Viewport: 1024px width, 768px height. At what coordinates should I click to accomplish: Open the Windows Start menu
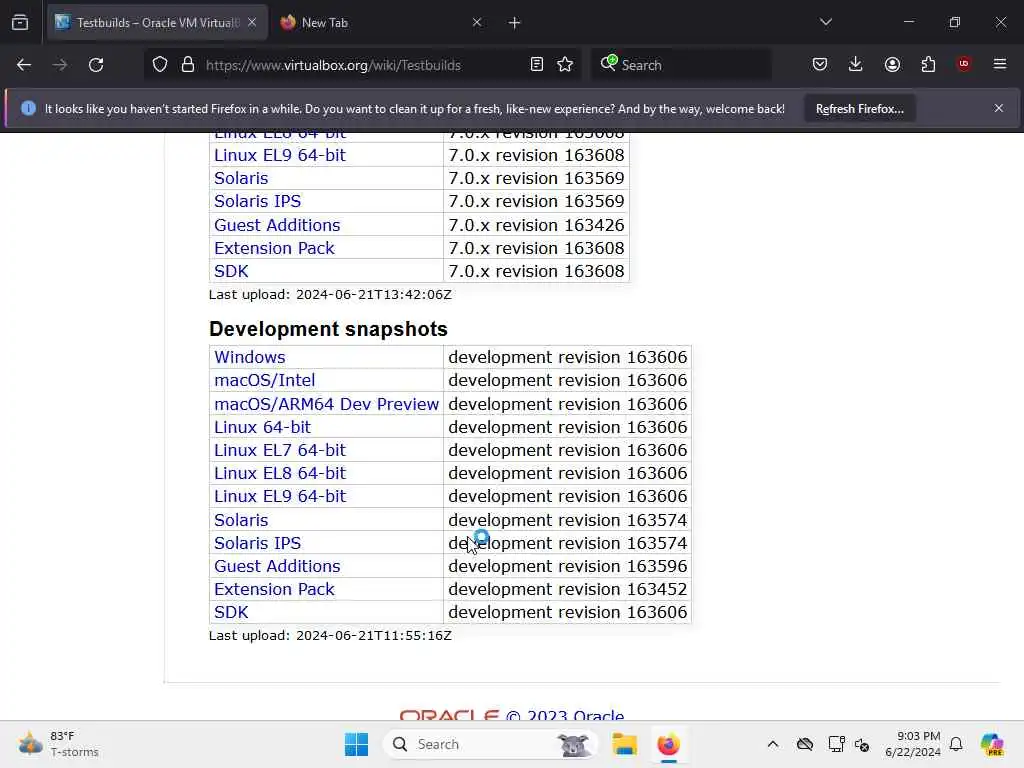(357, 744)
